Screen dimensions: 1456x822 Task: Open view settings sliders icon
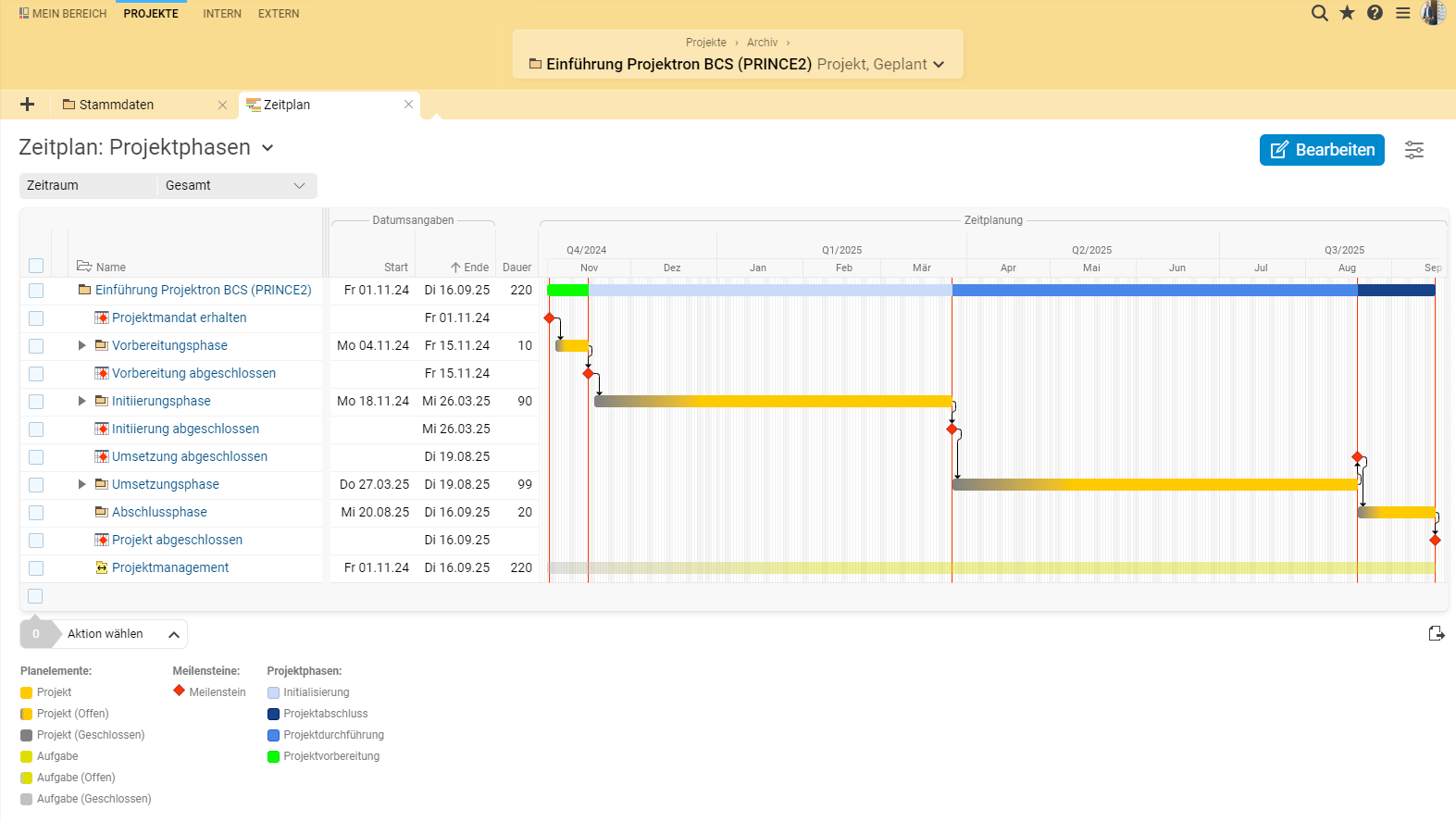(x=1414, y=150)
